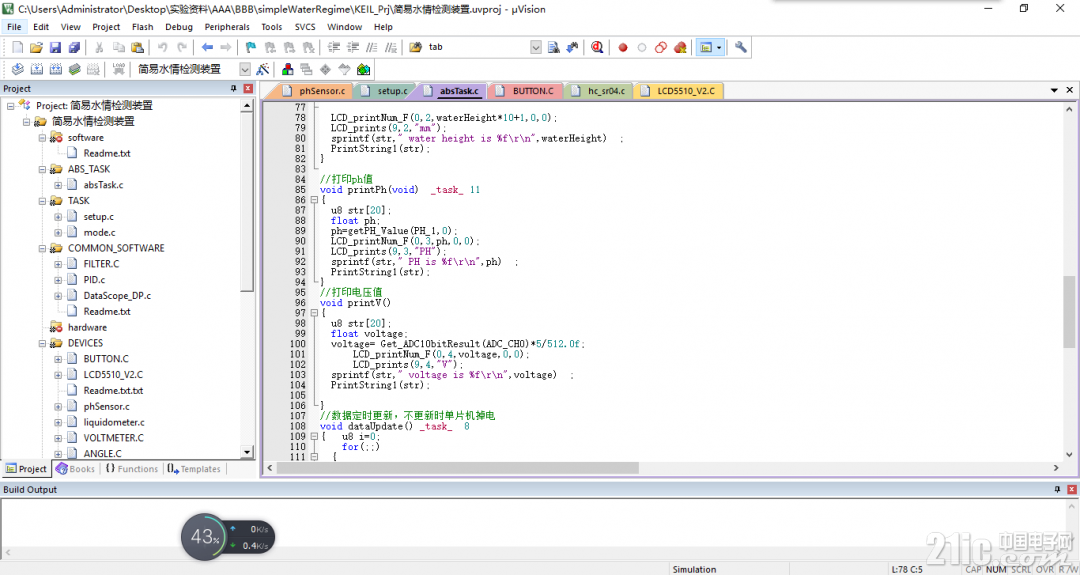Switch to the BUTTON.C editor tab

[x=526, y=90]
